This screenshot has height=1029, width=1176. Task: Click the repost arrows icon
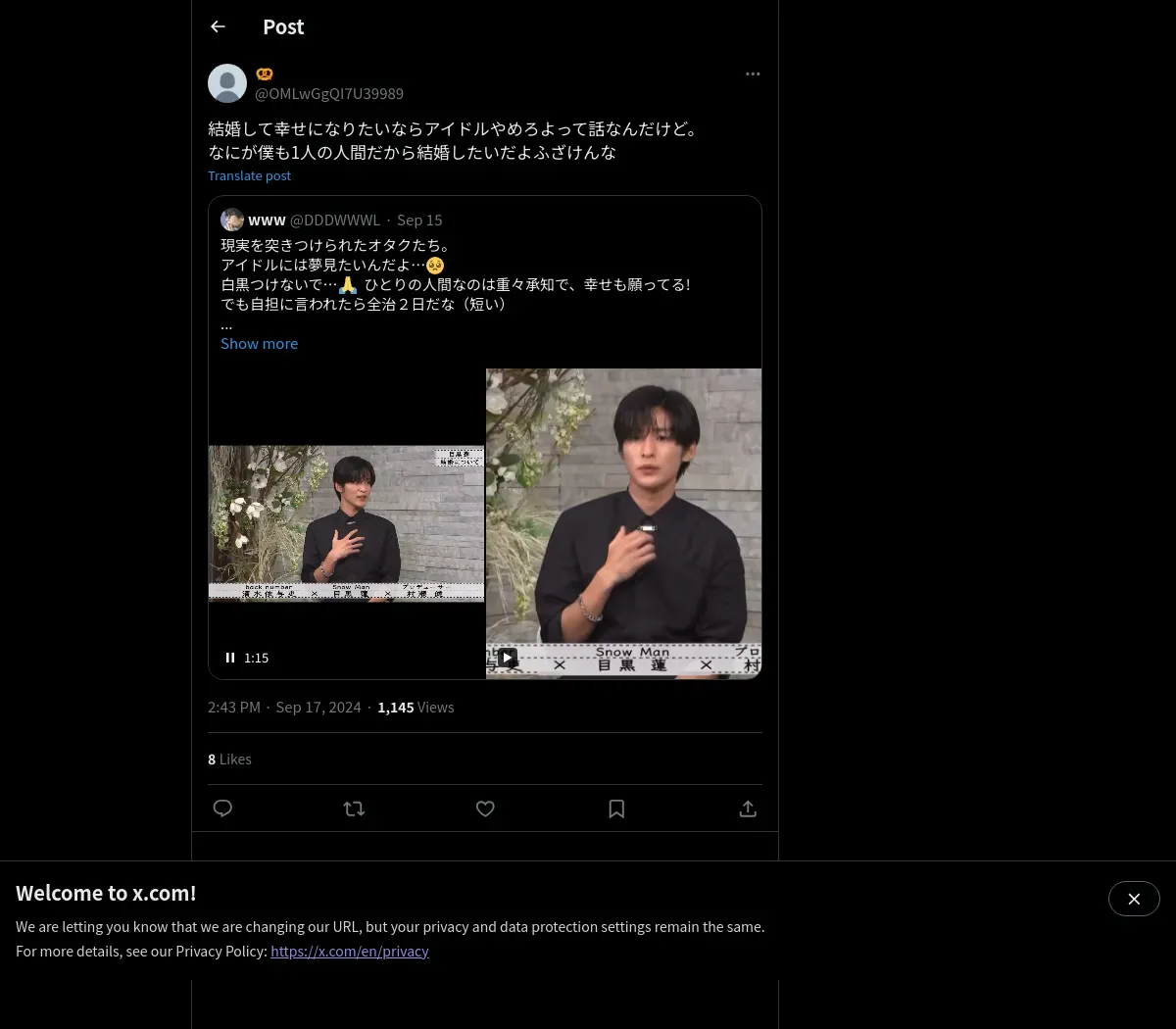[x=354, y=808]
